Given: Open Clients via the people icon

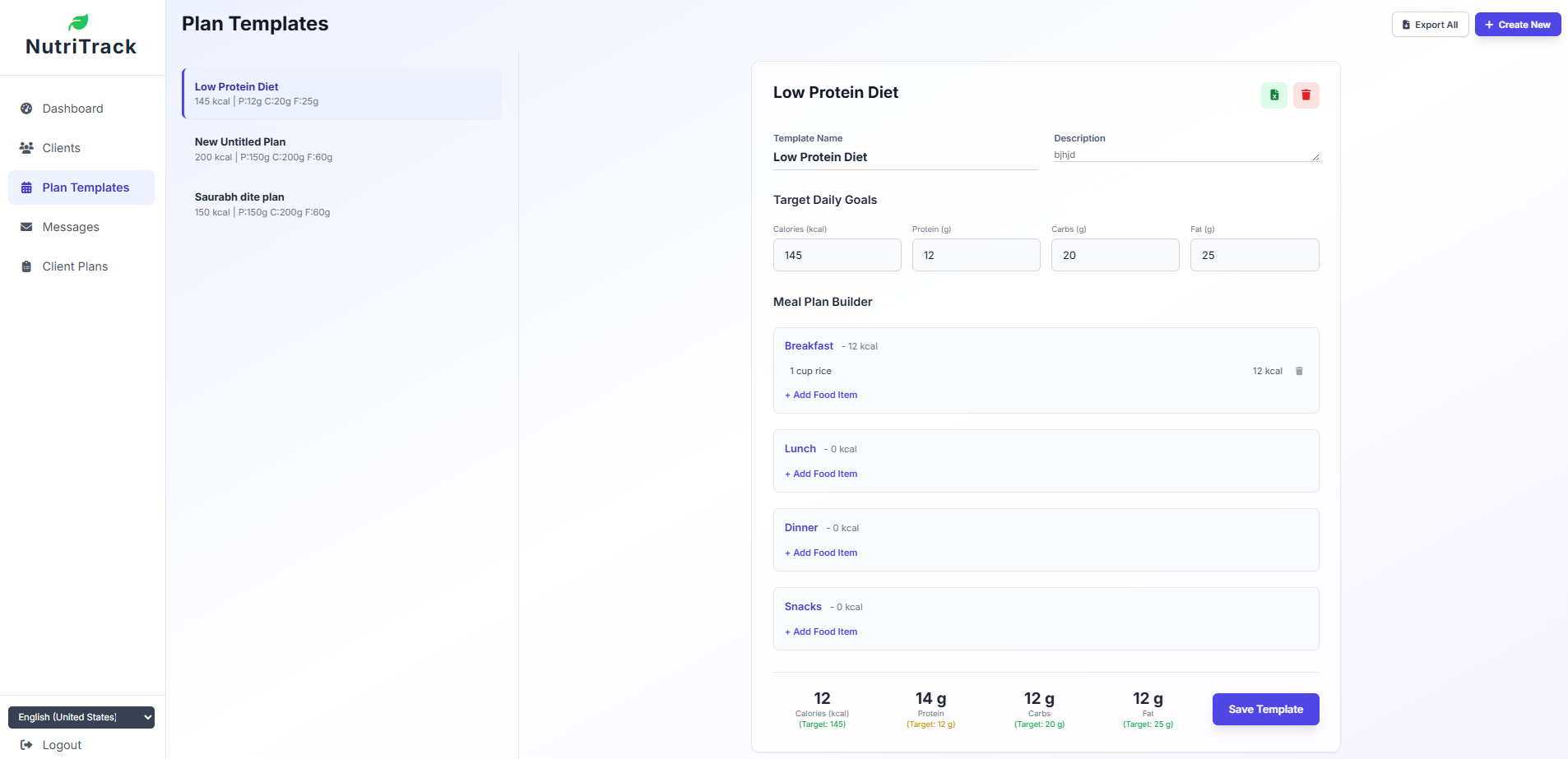Looking at the screenshot, I should 26,147.
